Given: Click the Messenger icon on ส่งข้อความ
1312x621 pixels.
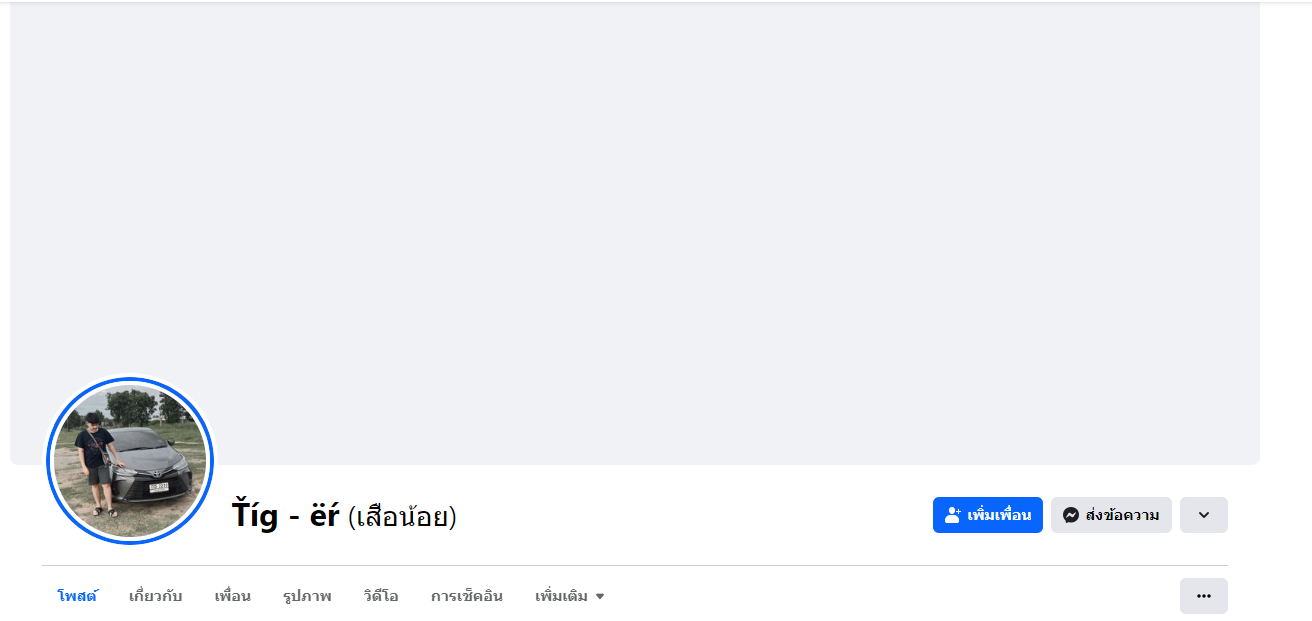Looking at the screenshot, I should [x=1070, y=515].
